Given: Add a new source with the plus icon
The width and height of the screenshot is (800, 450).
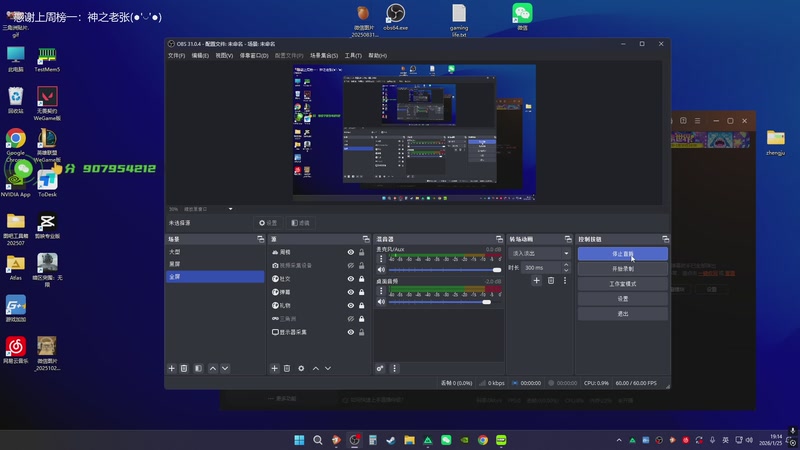Looking at the screenshot, I should [x=274, y=368].
